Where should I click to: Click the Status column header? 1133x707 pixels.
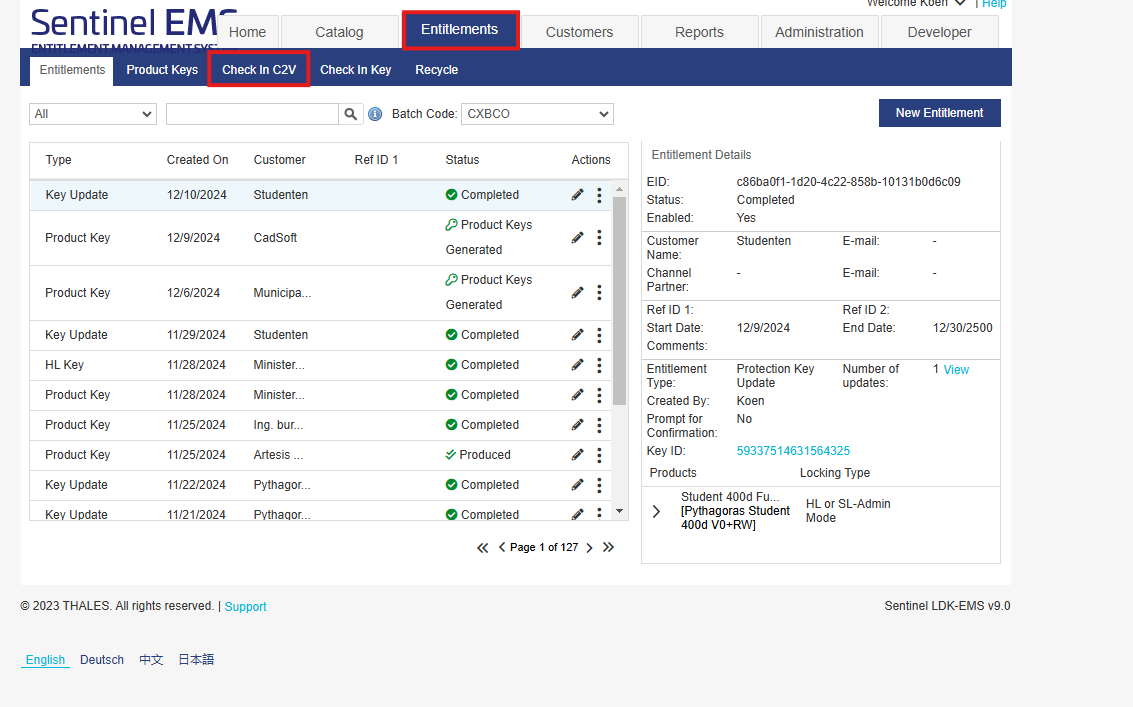pos(462,160)
